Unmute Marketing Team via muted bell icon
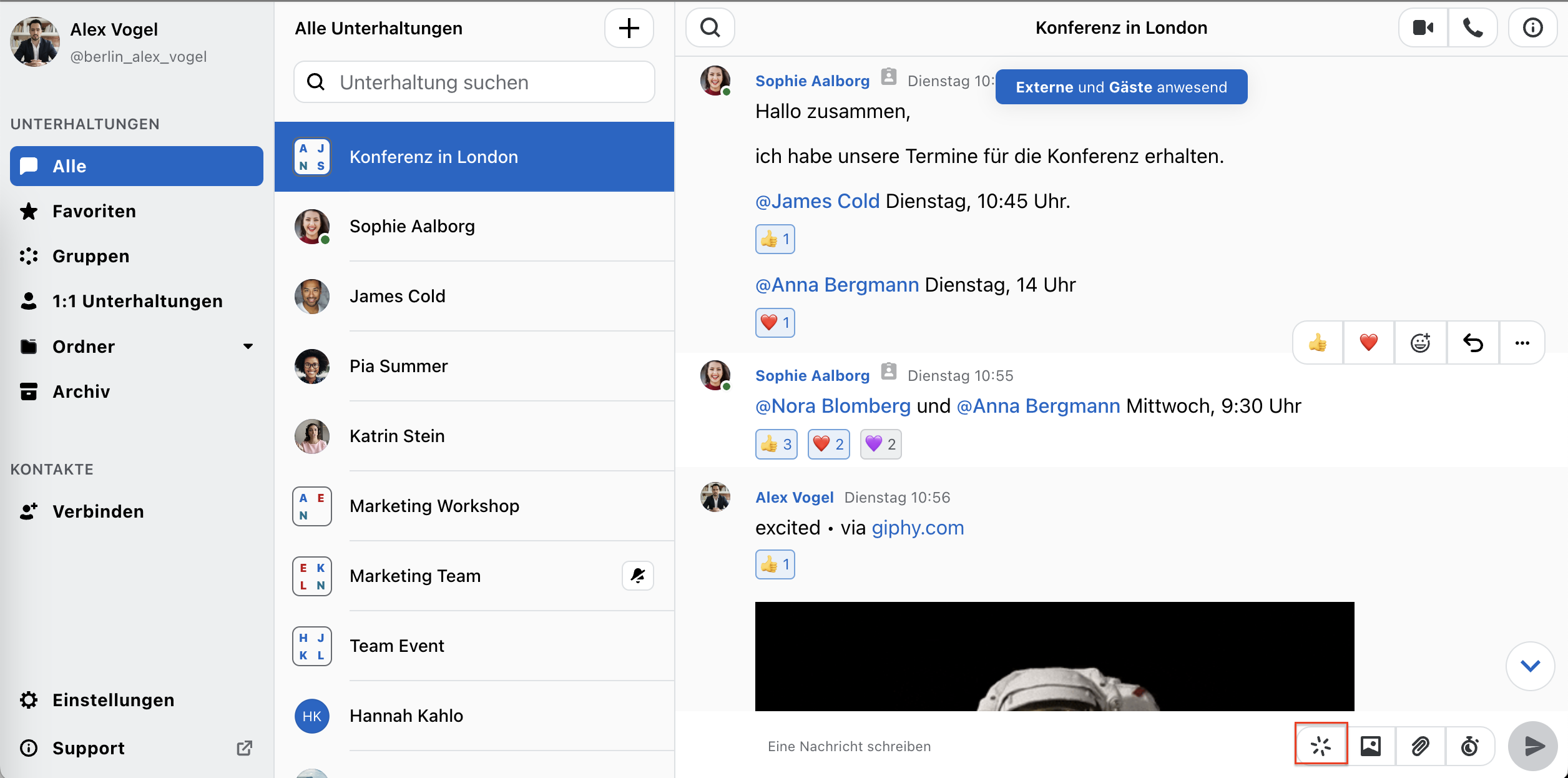This screenshot has width=1568, height=778. (637, 575)
